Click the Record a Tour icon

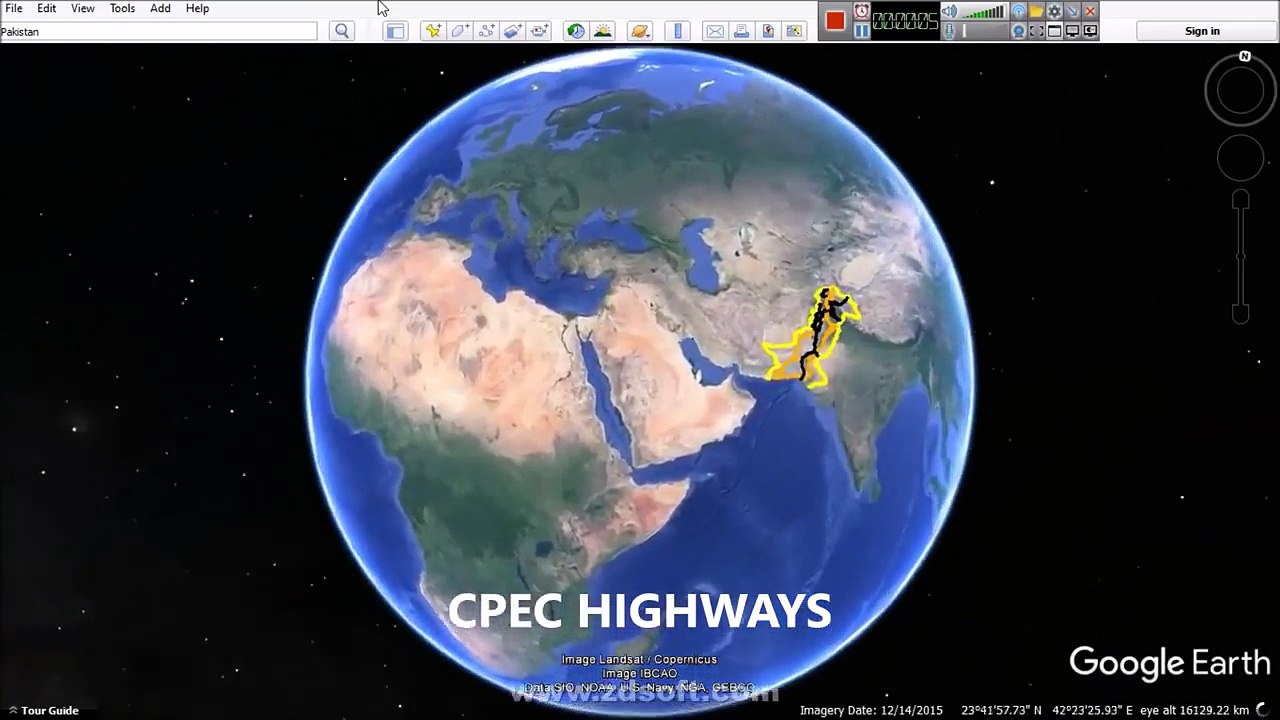click(x=540, y=31)
